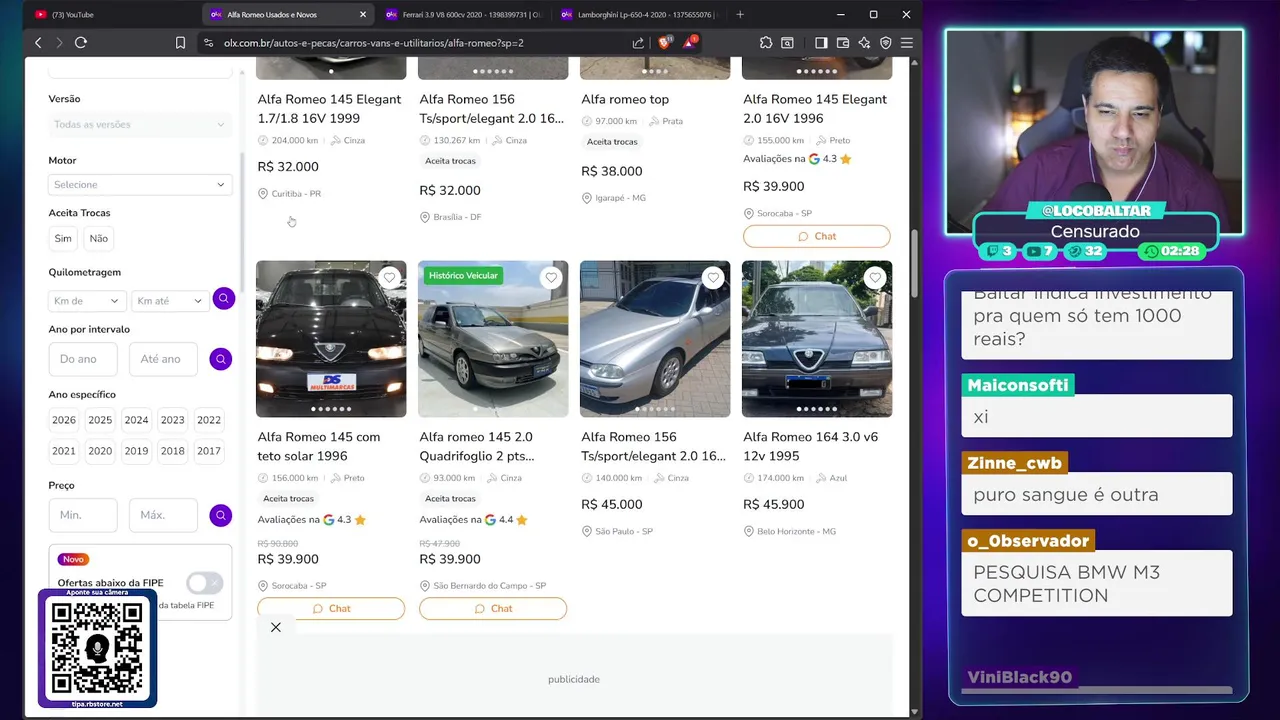Switch to the Ferrari 3.9 V8 600cv tab

(x=462, y=14)
